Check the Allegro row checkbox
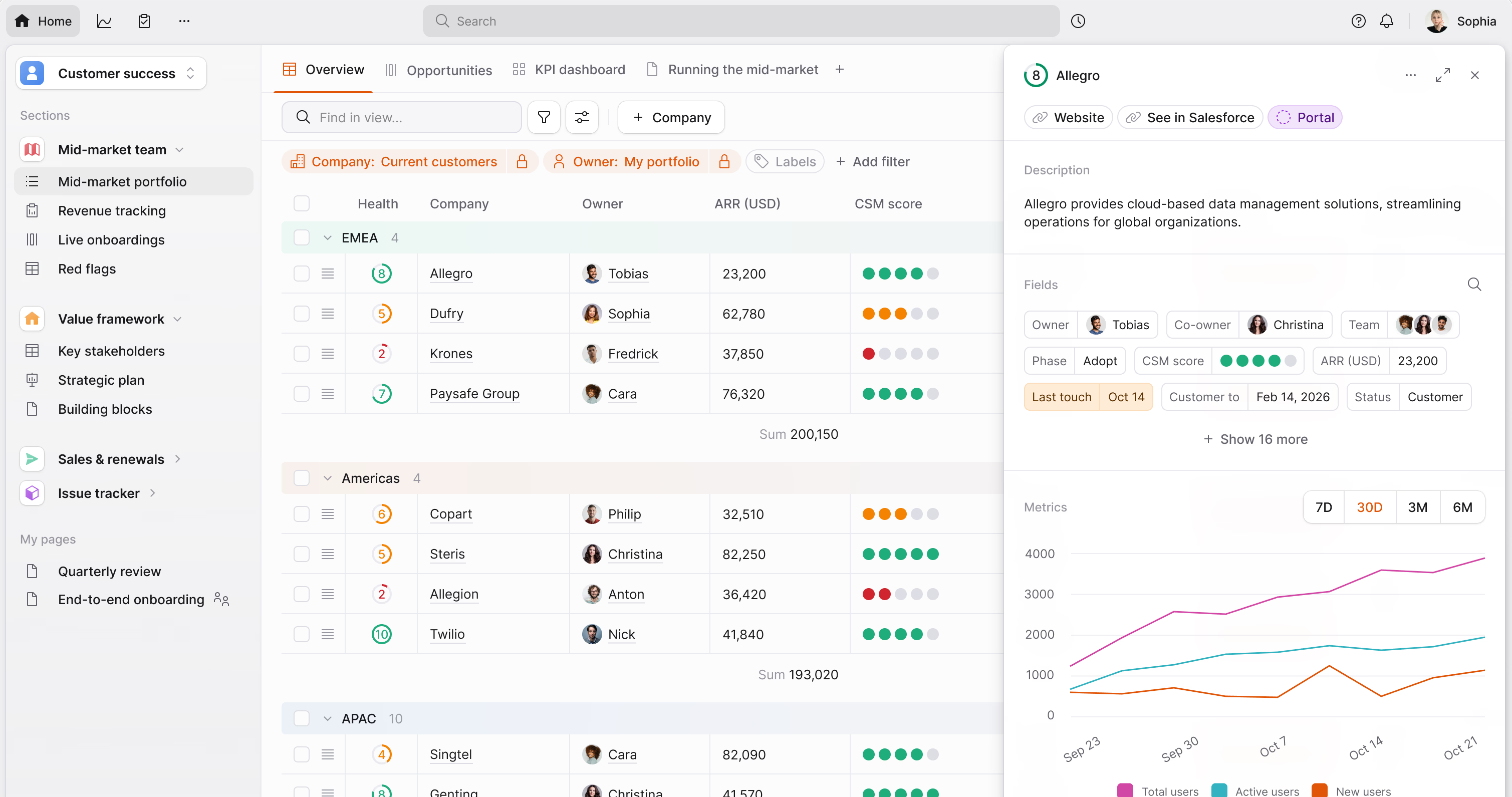The width and height of the screenshot is (1512, 797). [301, 274]
